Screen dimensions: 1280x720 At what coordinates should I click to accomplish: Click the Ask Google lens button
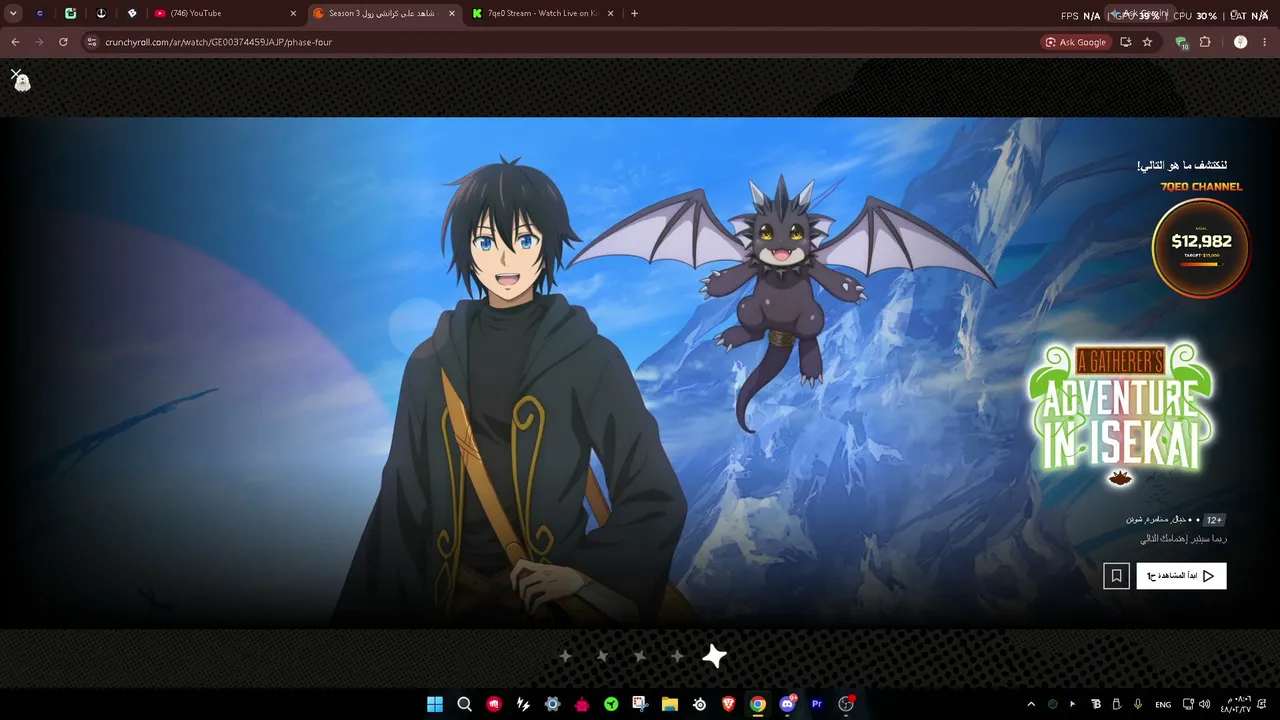coord(1076,42)
